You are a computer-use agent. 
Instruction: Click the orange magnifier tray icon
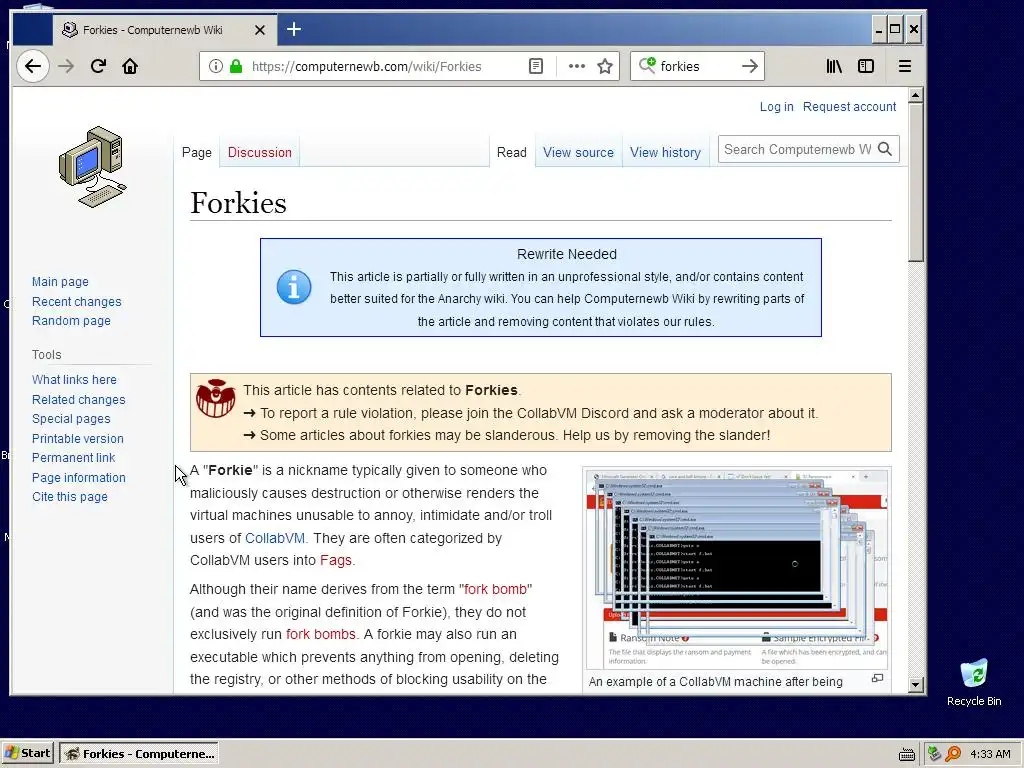click(x=953, y=754)
